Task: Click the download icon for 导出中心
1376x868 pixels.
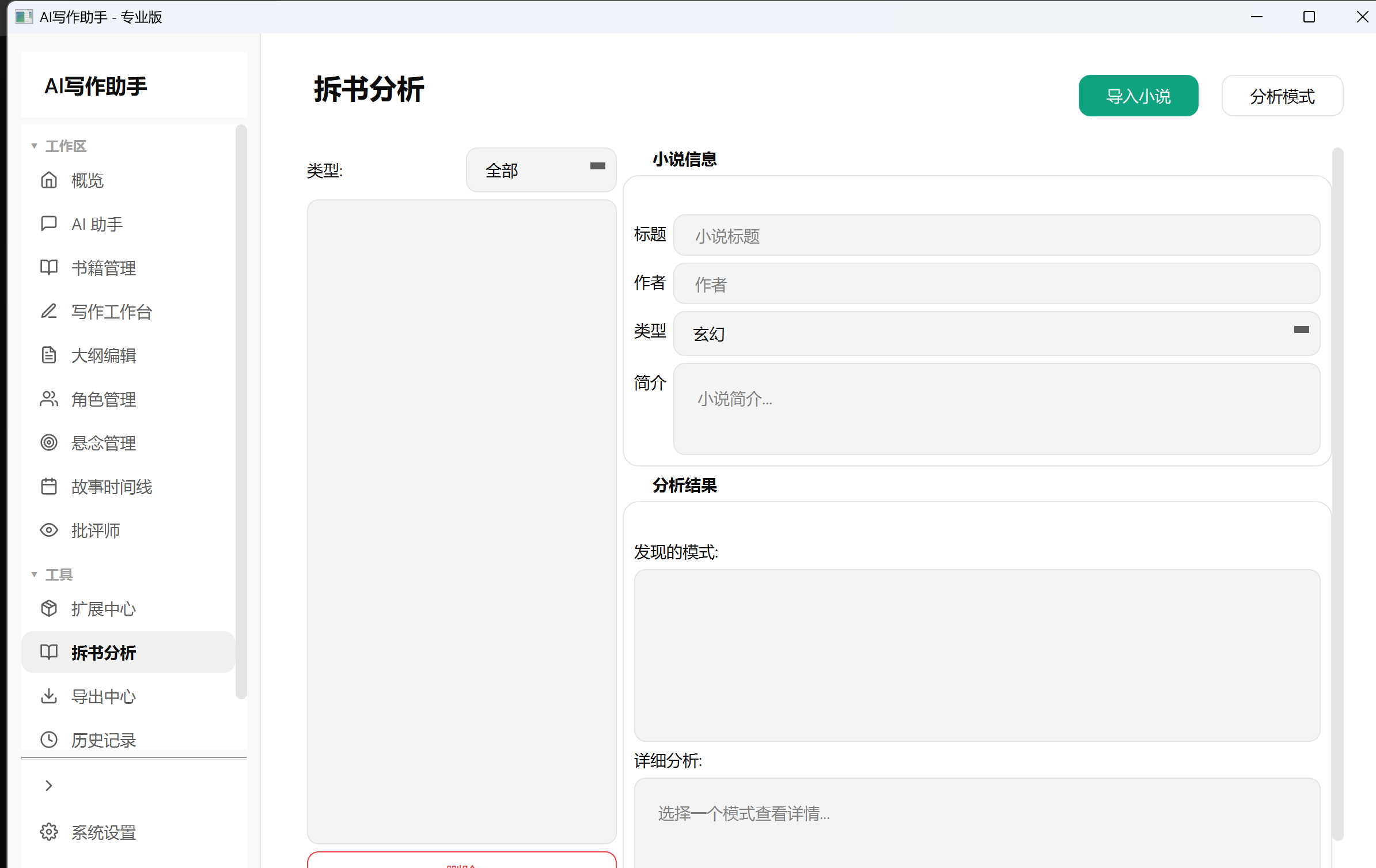Action: [49, 696]
